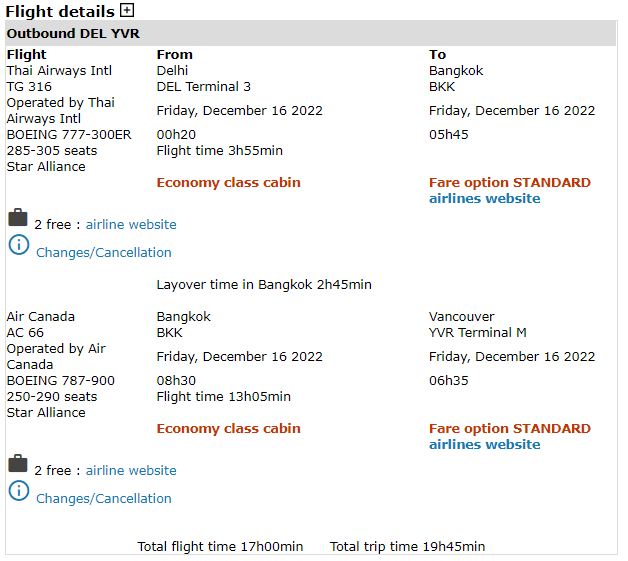The image size is (628, 561).
Task: Visit airlines website under Air Canada fare option
Action: pos(484,445)
